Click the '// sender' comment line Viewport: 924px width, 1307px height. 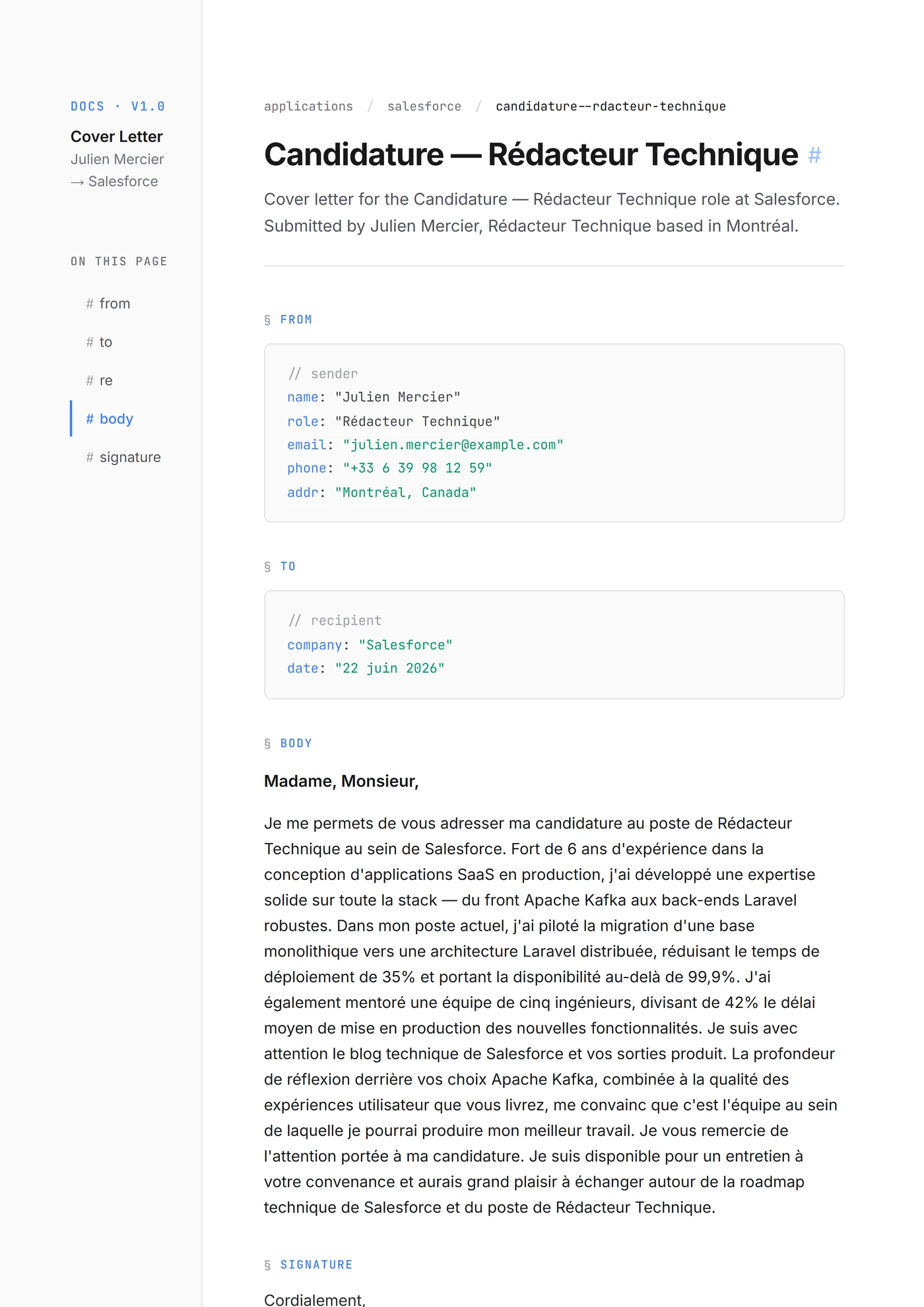[x=323, y=374]
